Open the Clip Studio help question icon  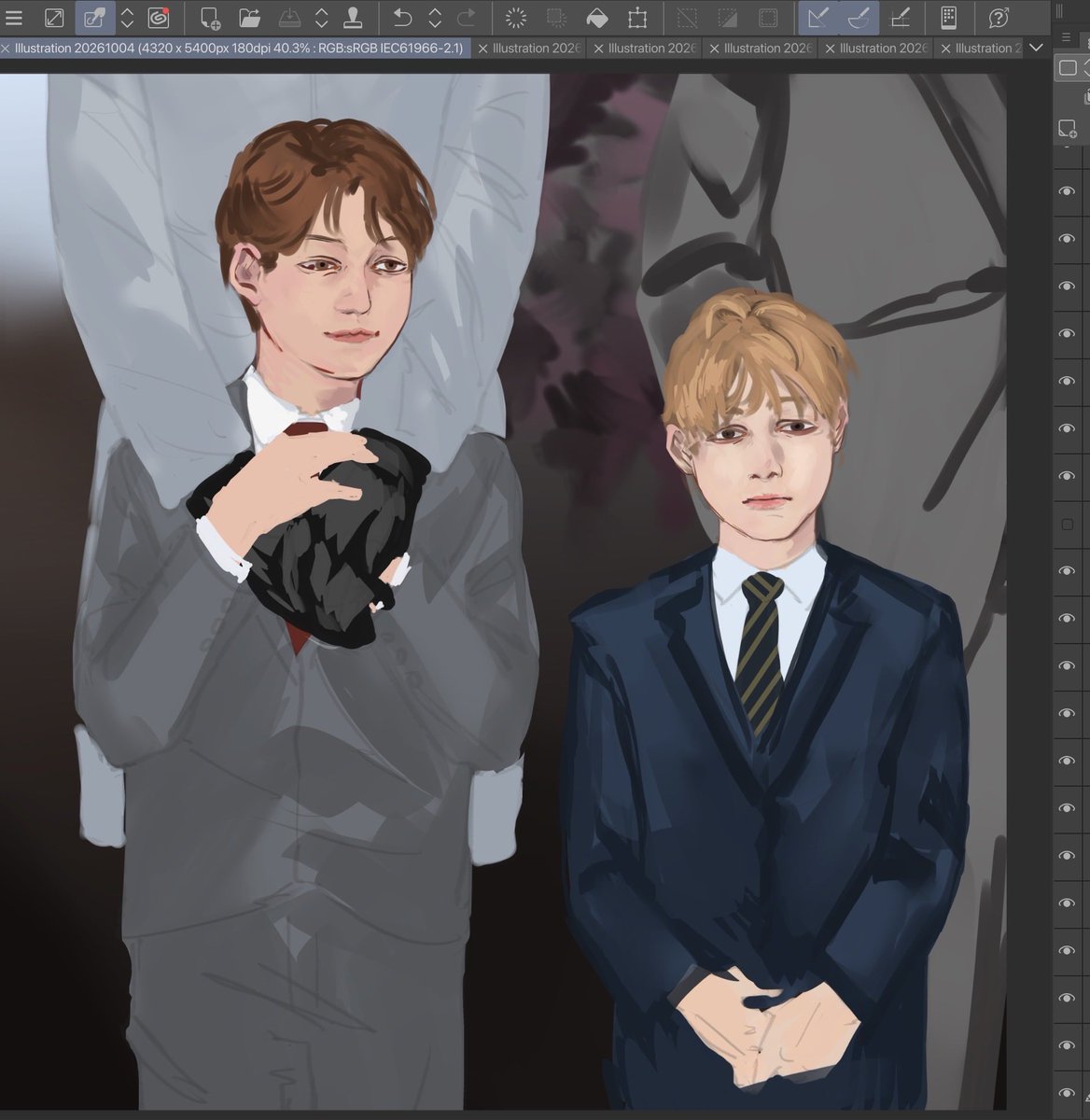coord(999,18)
